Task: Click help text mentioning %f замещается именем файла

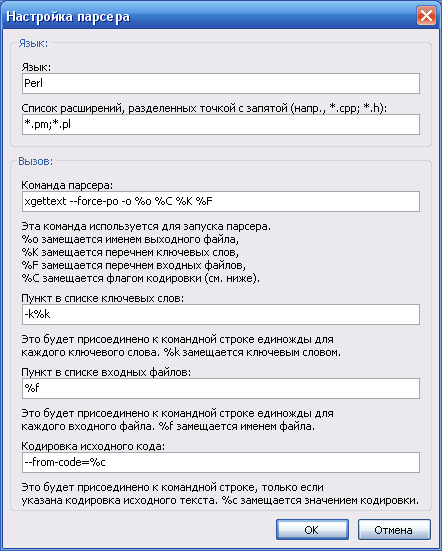Action: point(168,426)
